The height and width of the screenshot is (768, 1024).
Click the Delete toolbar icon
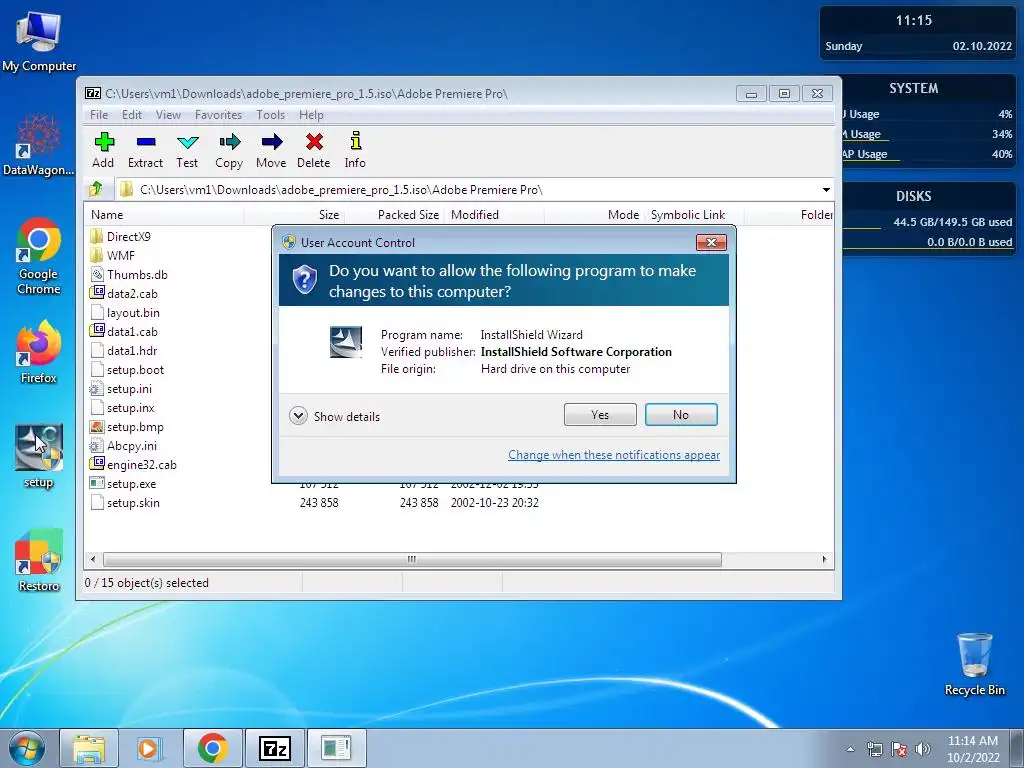pos(313,150)
